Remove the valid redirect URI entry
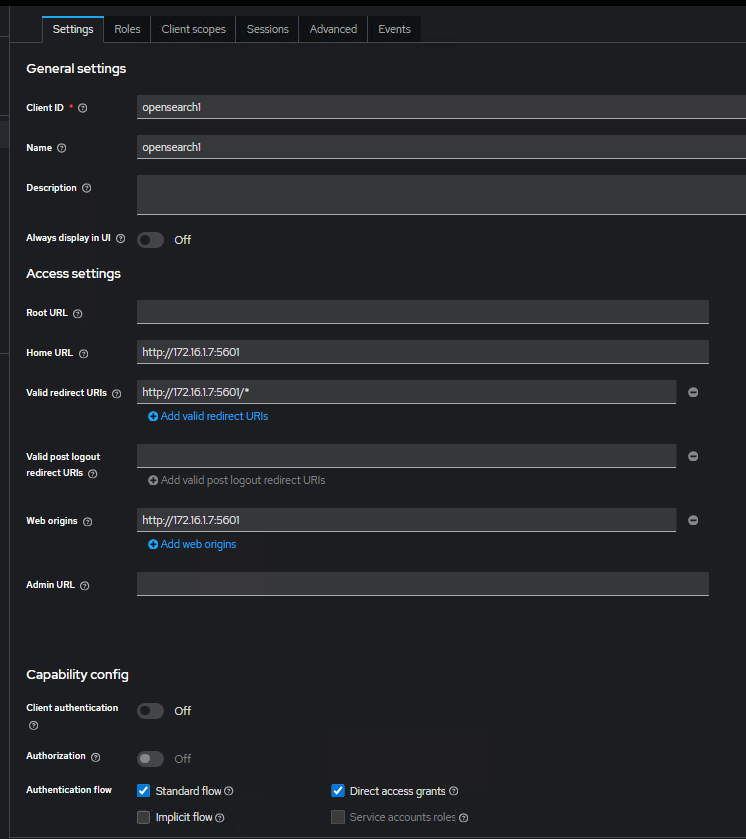The height and width of the screenshot is (839, 746). [693, 392]
